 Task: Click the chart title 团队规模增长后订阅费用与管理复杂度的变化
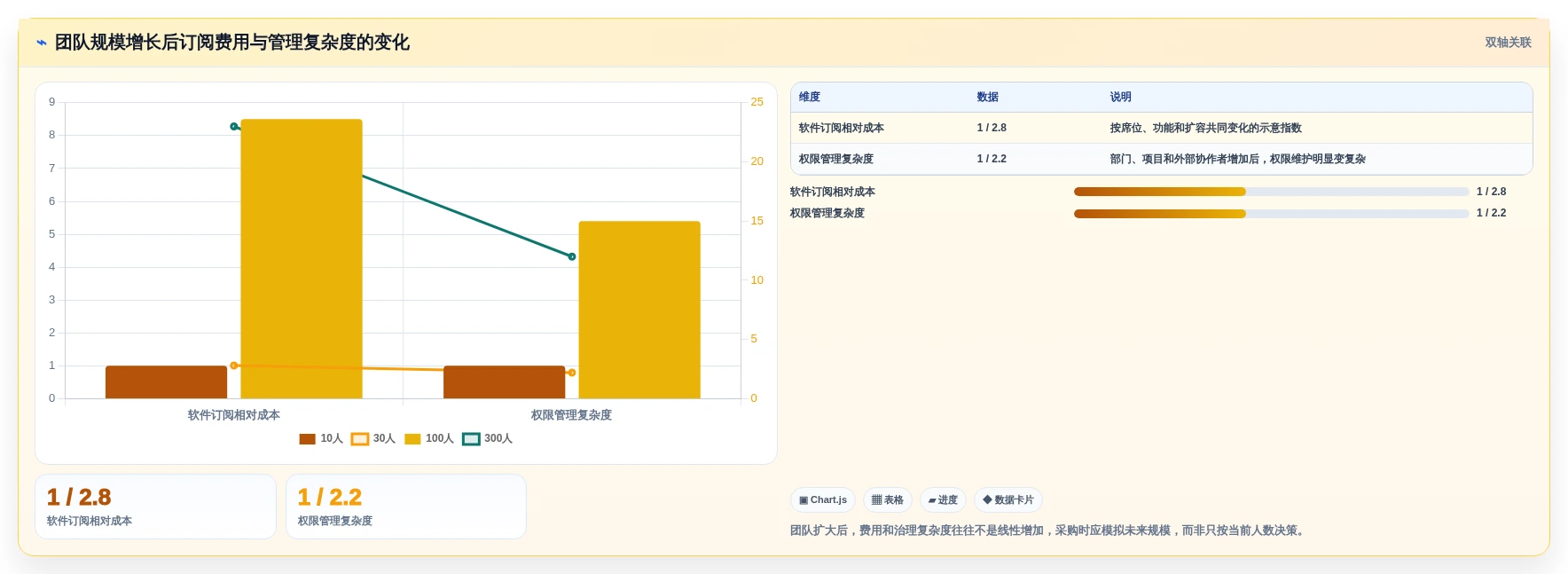(232, 43)
